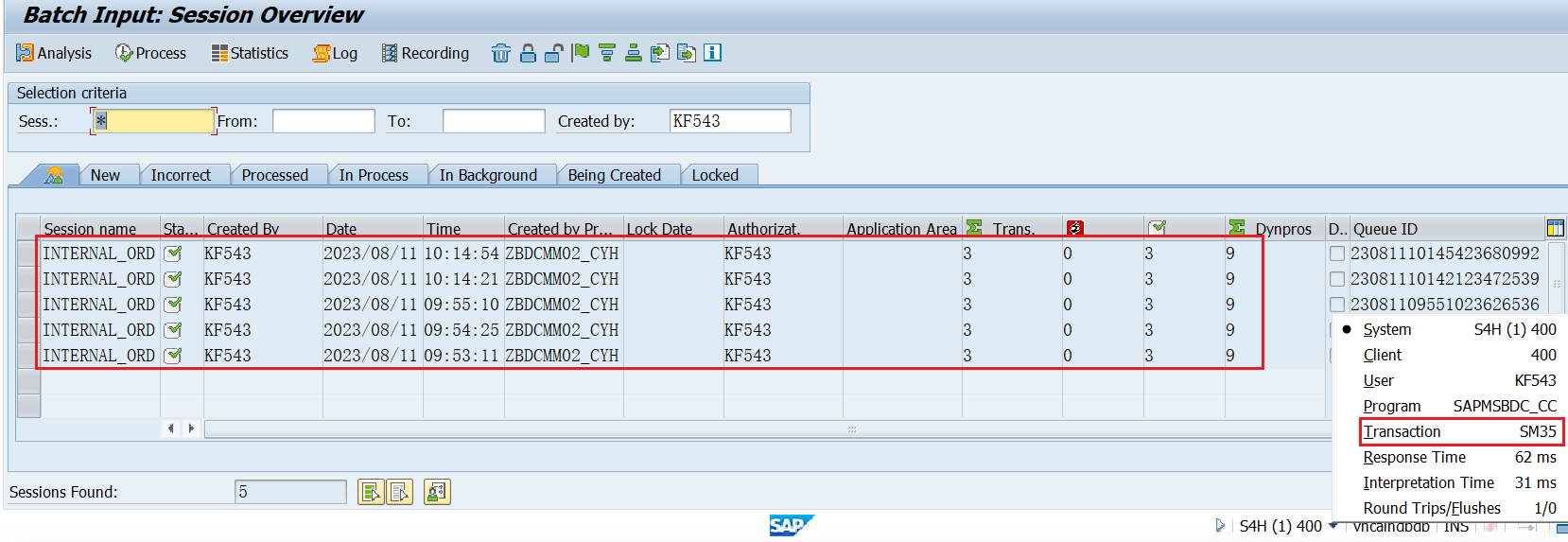Click the export session icon with arrow

pyautogui.click(x=660, y=53)
